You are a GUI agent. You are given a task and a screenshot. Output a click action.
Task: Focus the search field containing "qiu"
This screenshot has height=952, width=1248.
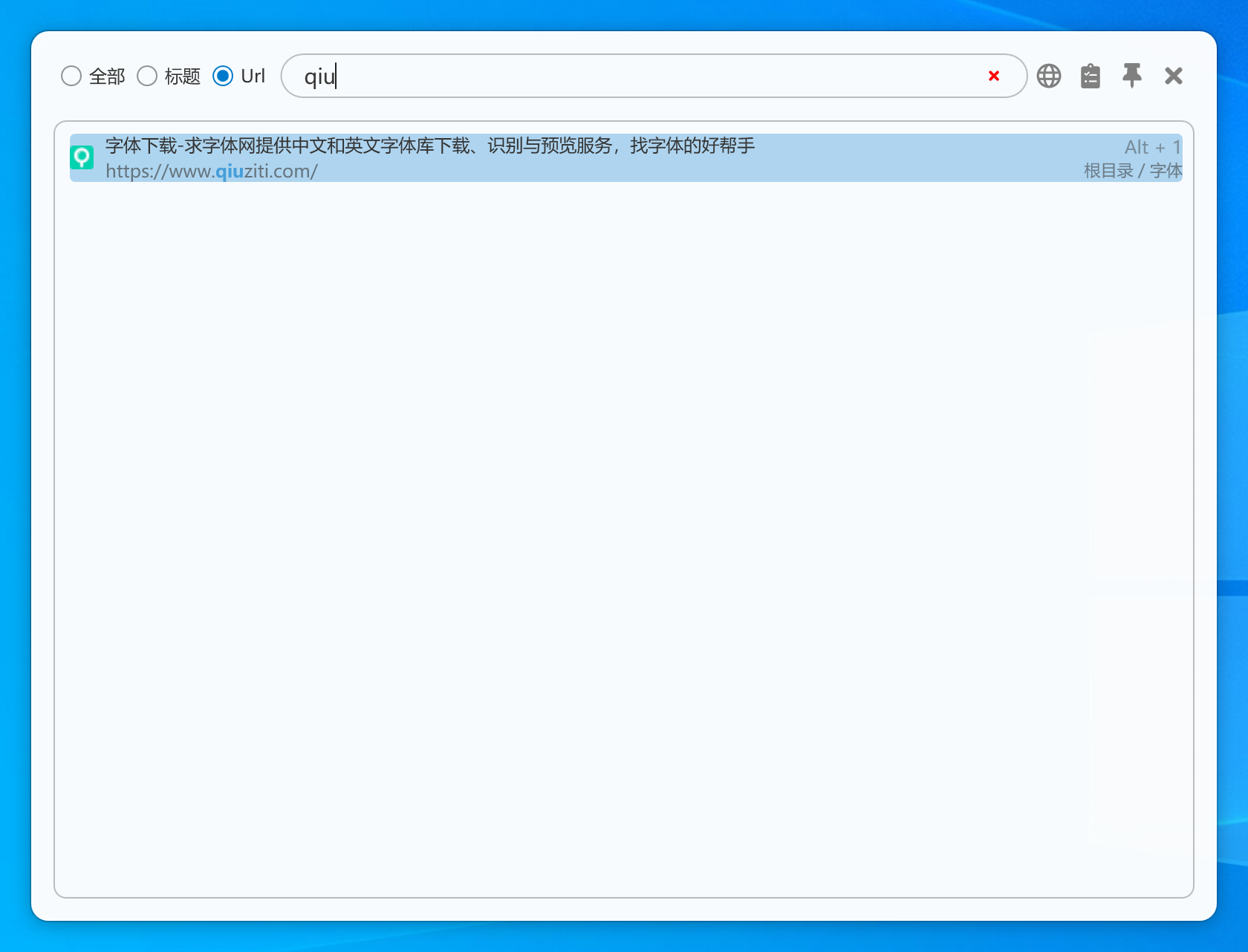[x=631, y=76]
